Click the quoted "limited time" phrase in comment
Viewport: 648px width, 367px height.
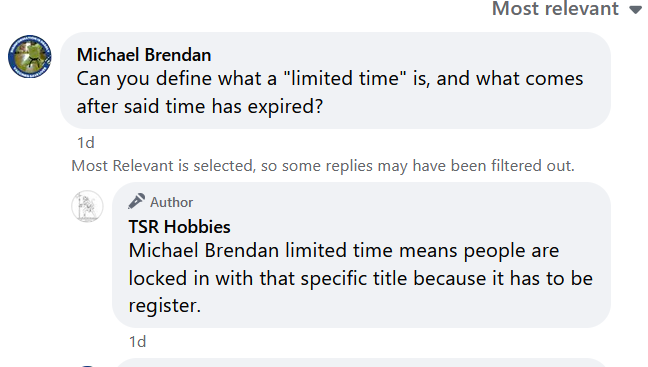(x=345, y=79)
